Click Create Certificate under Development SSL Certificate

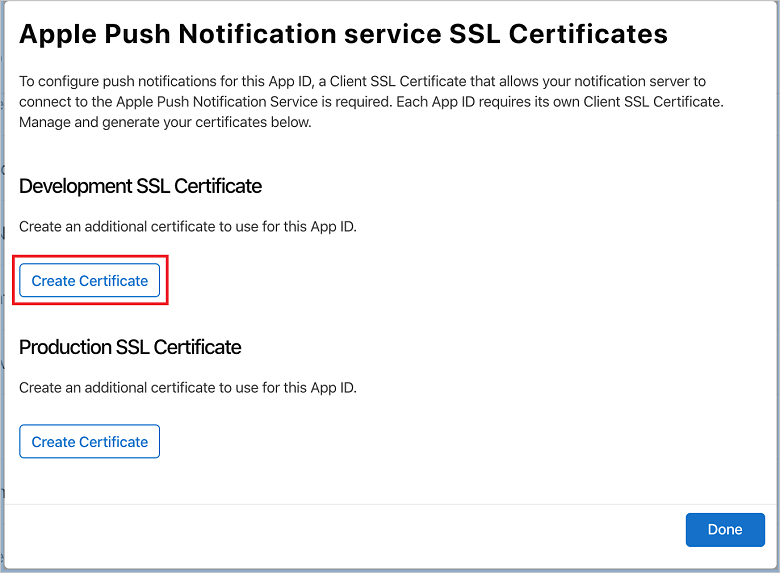[x=90, y=281]
